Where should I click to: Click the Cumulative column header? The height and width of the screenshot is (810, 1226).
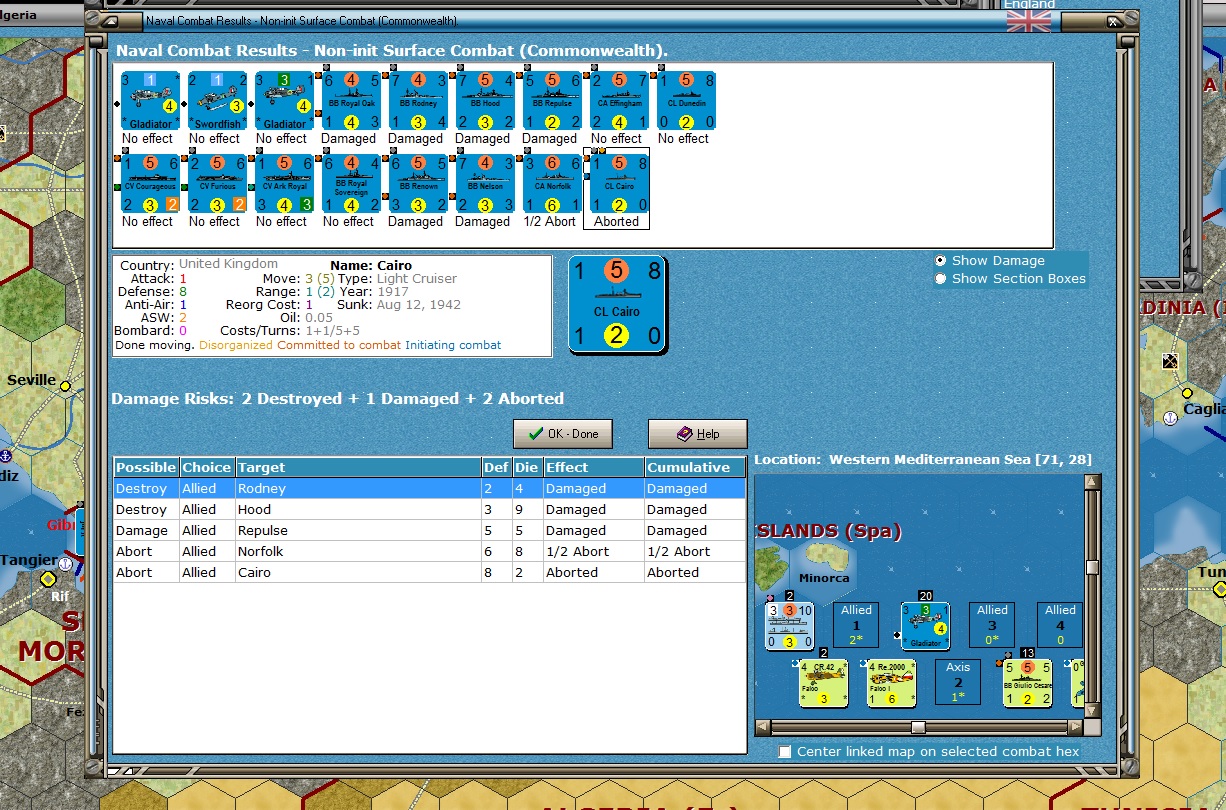tap(695, 467)
